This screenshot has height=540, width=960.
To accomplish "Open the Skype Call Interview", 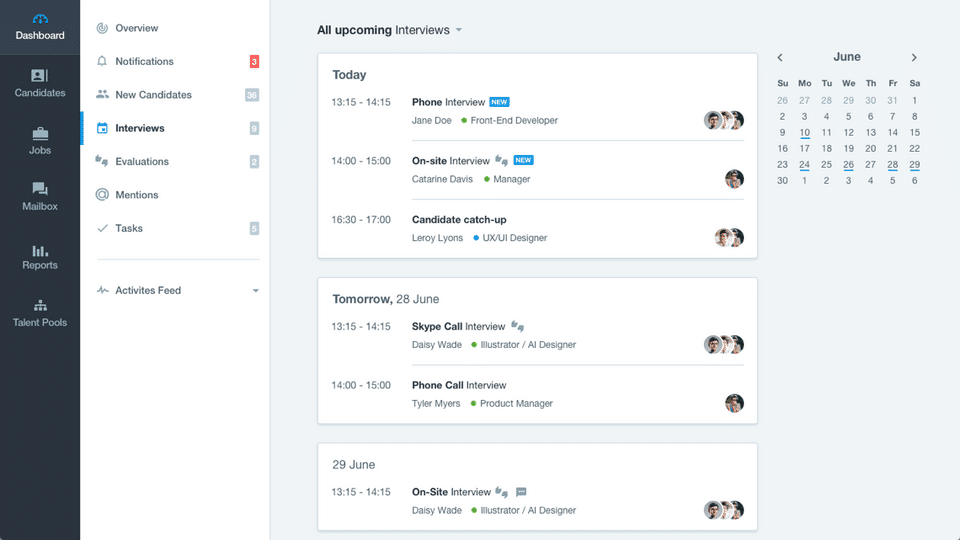I will (458, 327).
